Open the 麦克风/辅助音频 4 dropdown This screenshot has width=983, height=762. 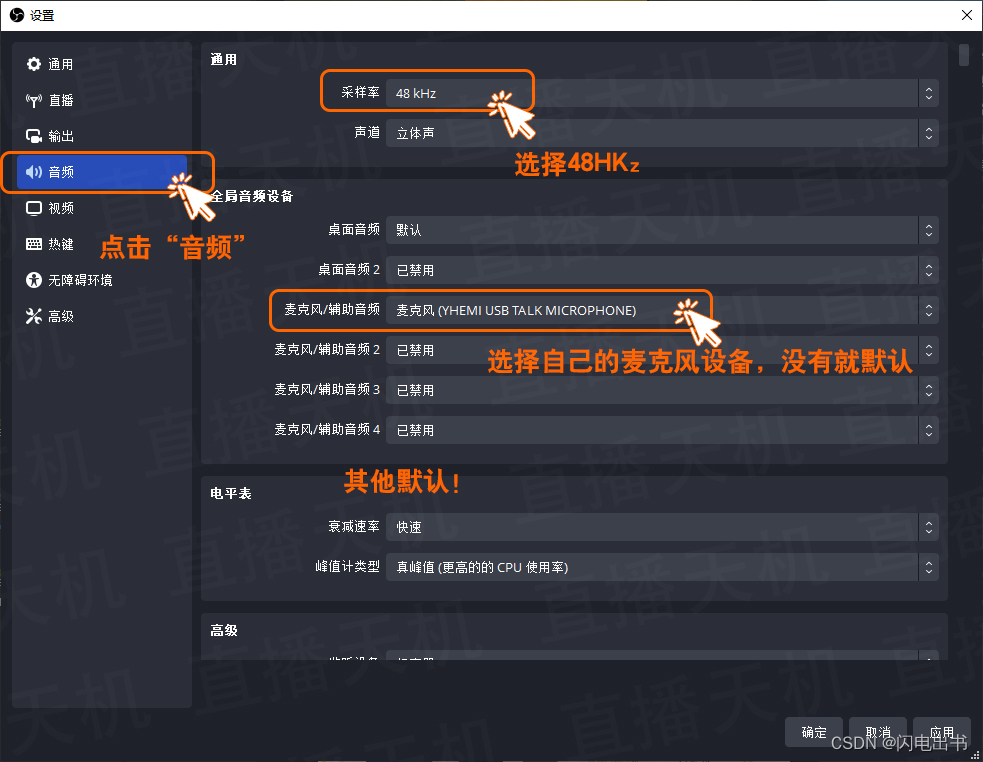coord(662,430)
